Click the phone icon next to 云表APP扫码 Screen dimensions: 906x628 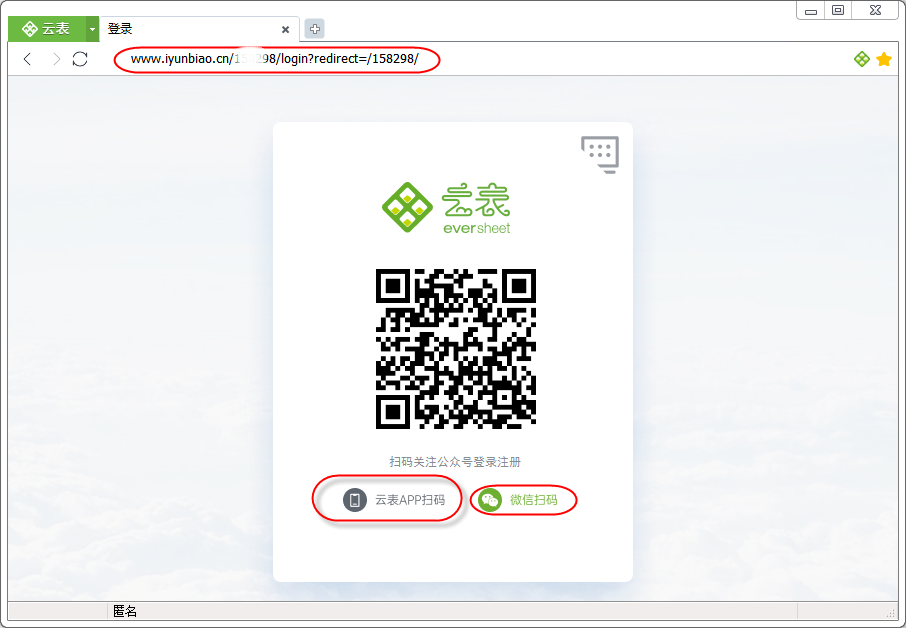[355, 500]
